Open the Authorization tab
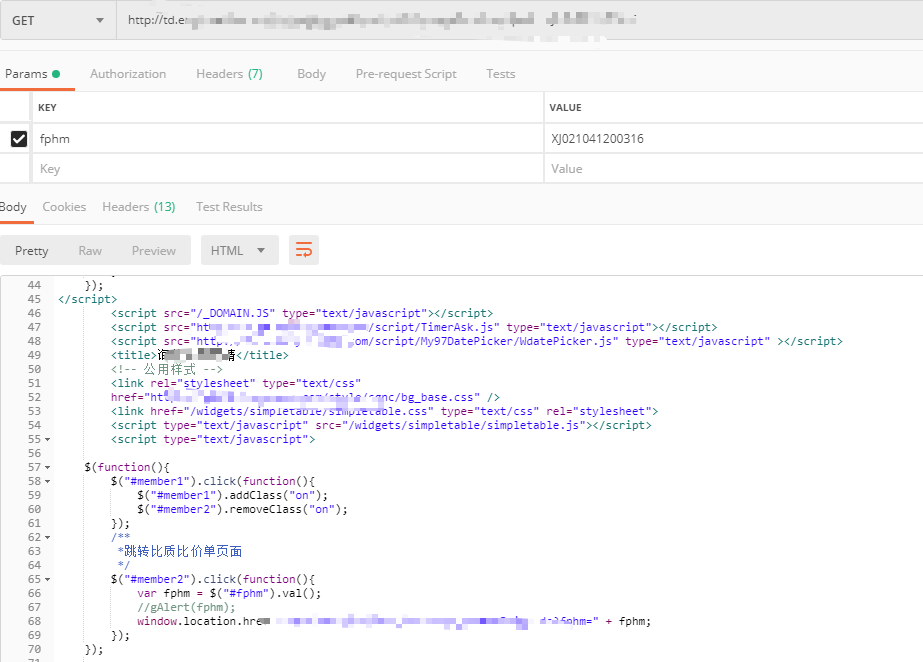Viewport: 923px width, 662px height. coord(128,74)
